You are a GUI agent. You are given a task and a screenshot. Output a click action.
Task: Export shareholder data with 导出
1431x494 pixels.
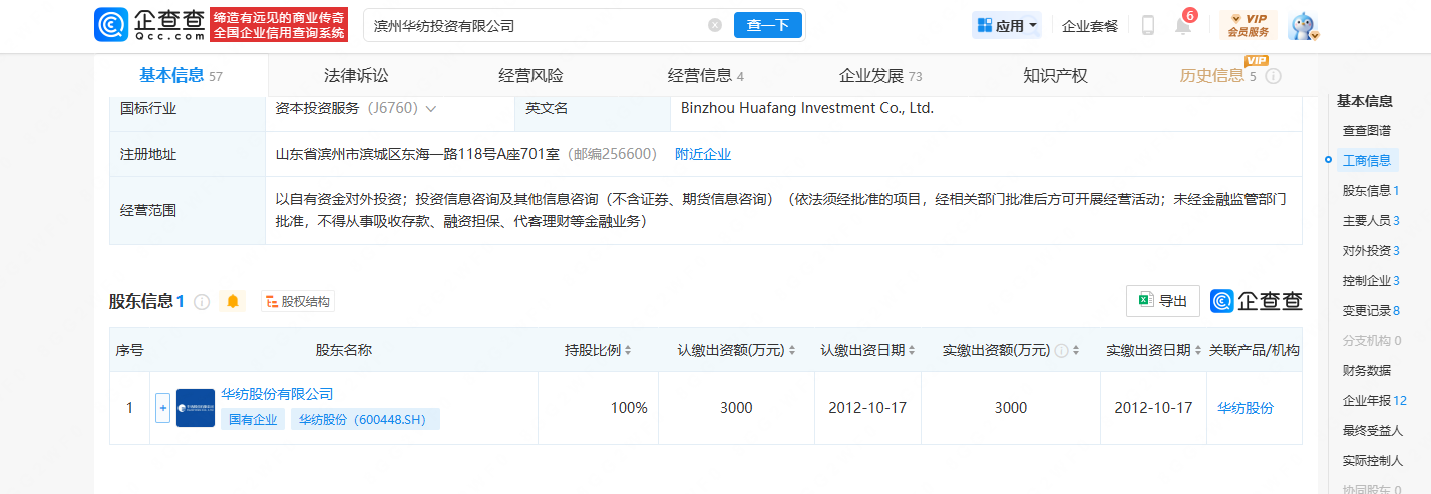point(1162,301)
